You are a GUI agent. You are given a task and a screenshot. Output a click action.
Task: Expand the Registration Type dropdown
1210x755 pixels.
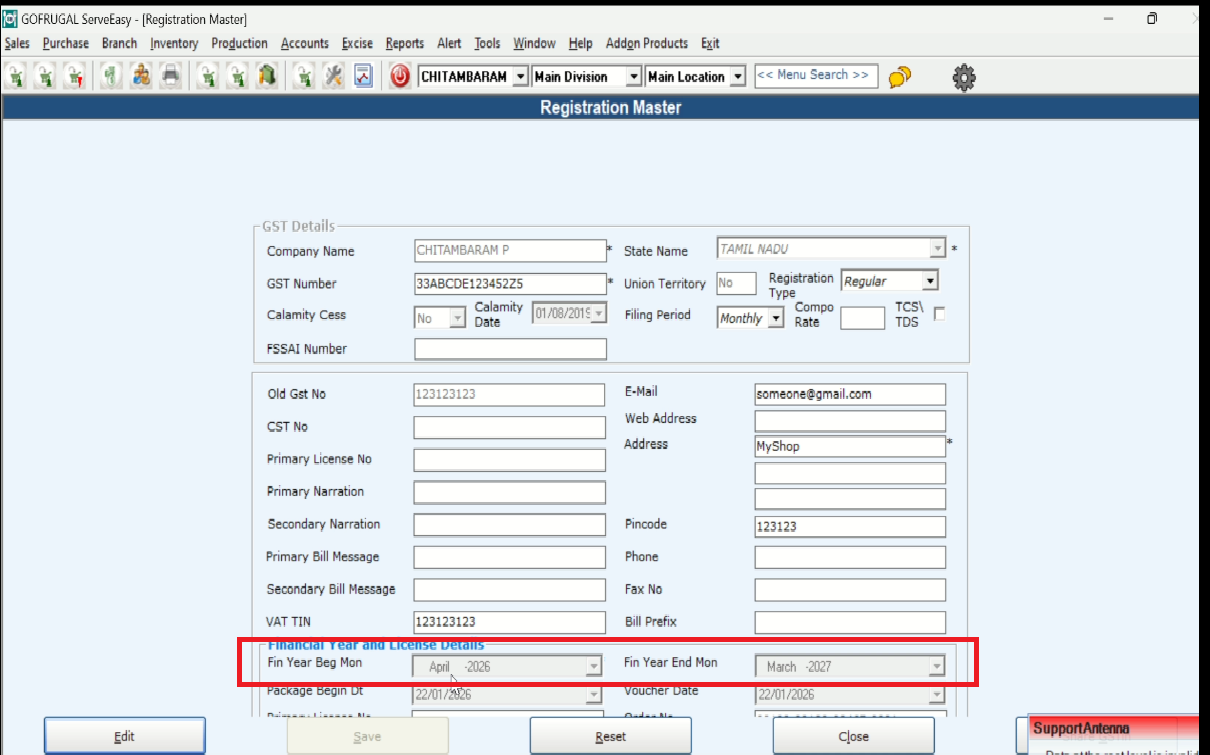[929, 282]
